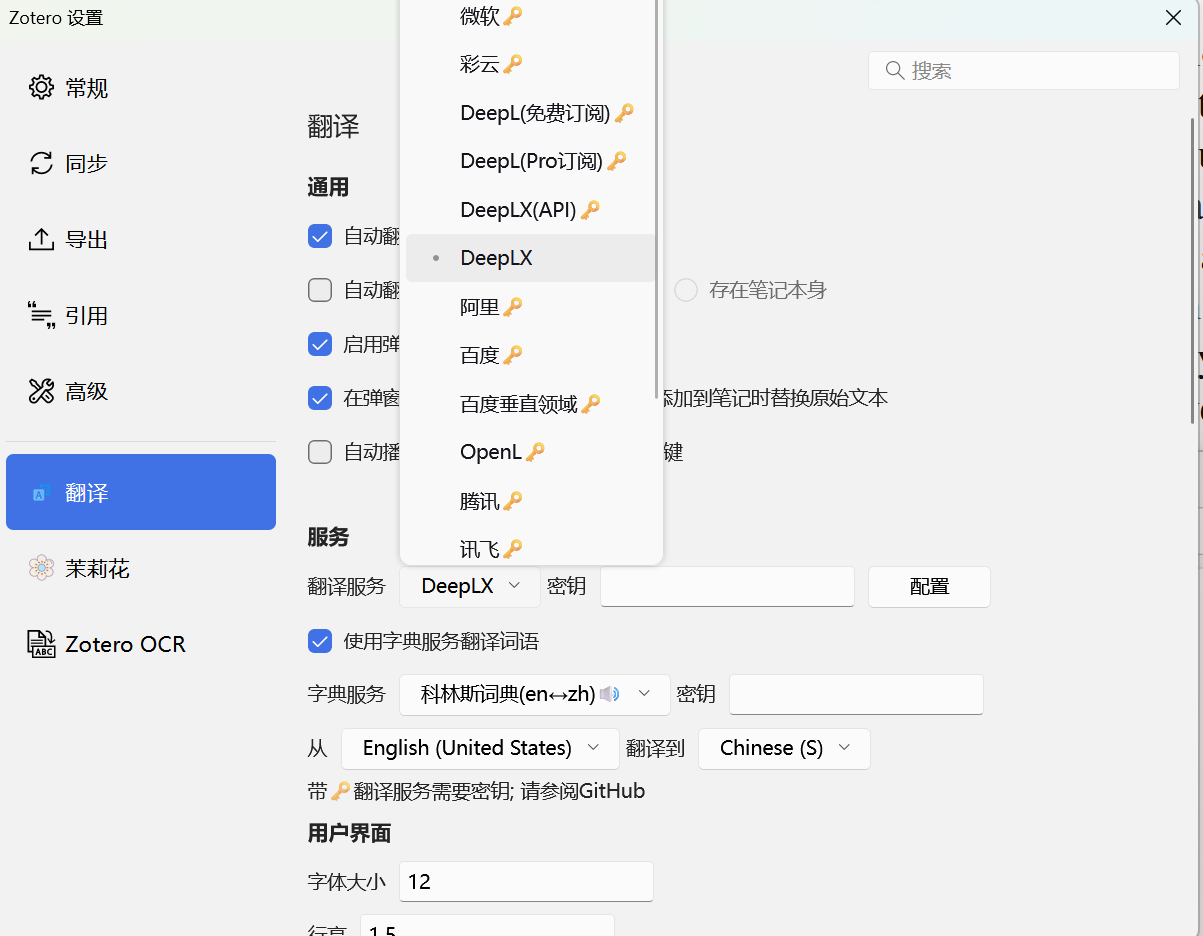Click key icon beside DeepLX(API)

pos(590,210)
